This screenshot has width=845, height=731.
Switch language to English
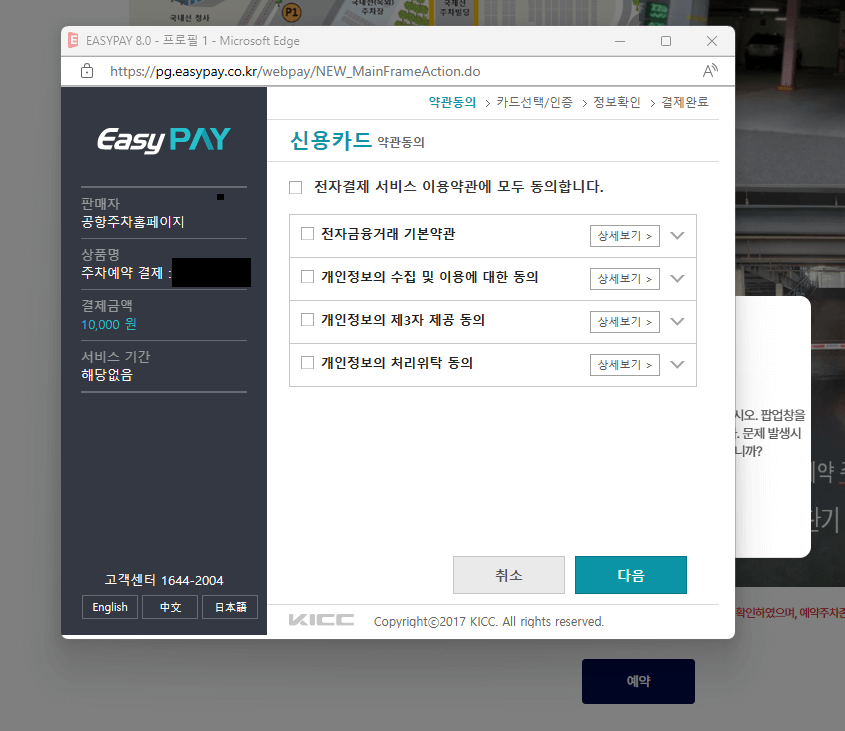click(110, 607)
